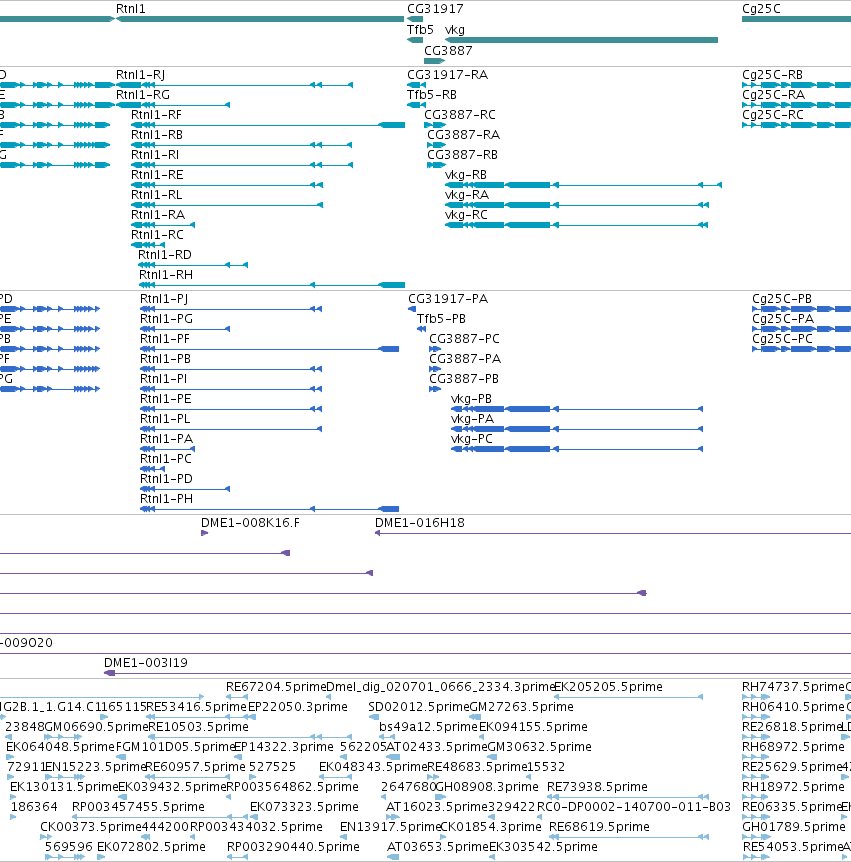
Task: Select the DME1-003I19 BAC label
Action: [x=146, y=663]
